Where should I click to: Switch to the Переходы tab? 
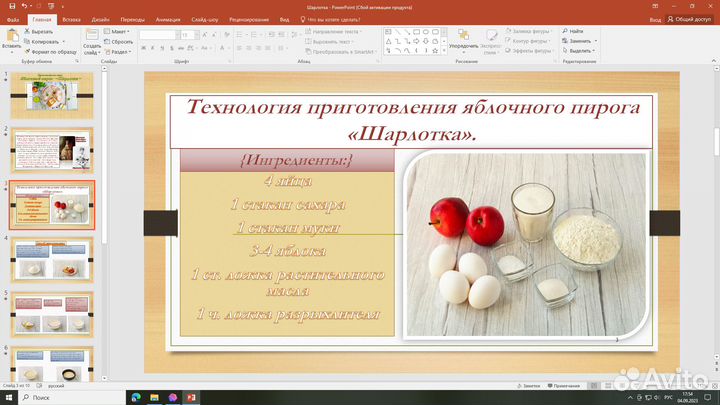click(x=132, y=20)
